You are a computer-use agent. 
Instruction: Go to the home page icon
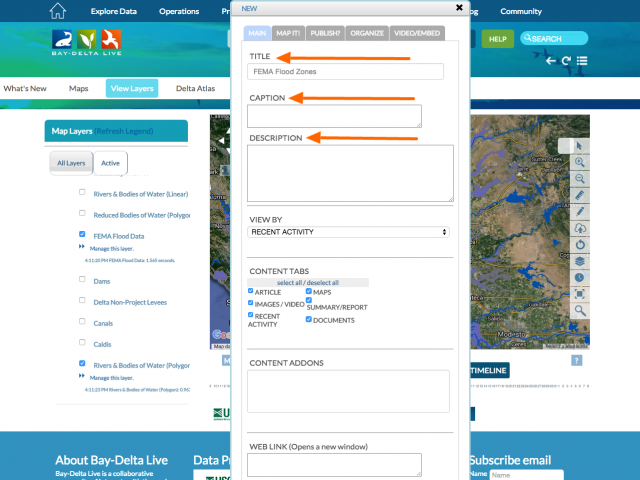pos(58,11)
